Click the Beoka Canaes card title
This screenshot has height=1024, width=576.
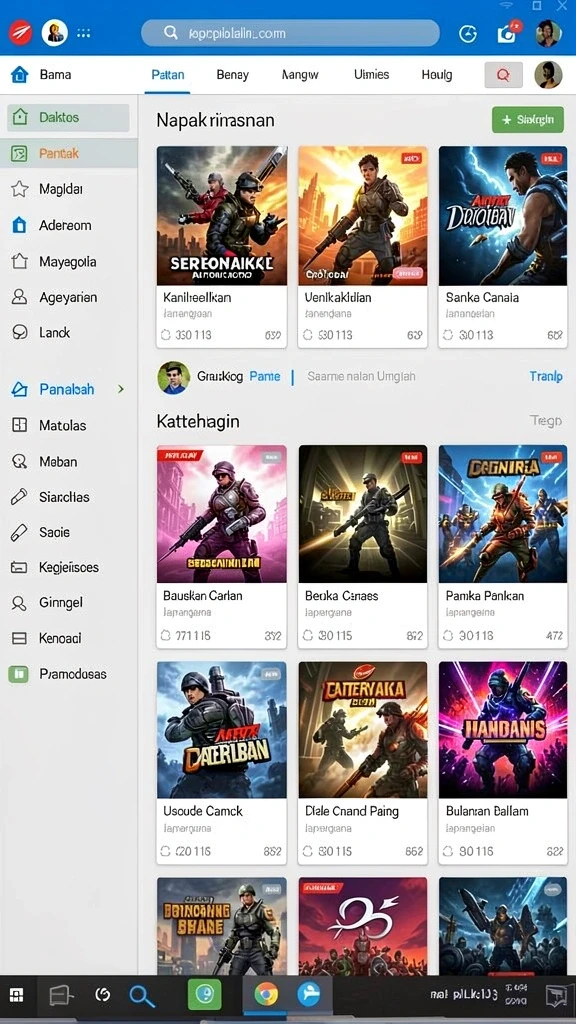coord(342,596)
